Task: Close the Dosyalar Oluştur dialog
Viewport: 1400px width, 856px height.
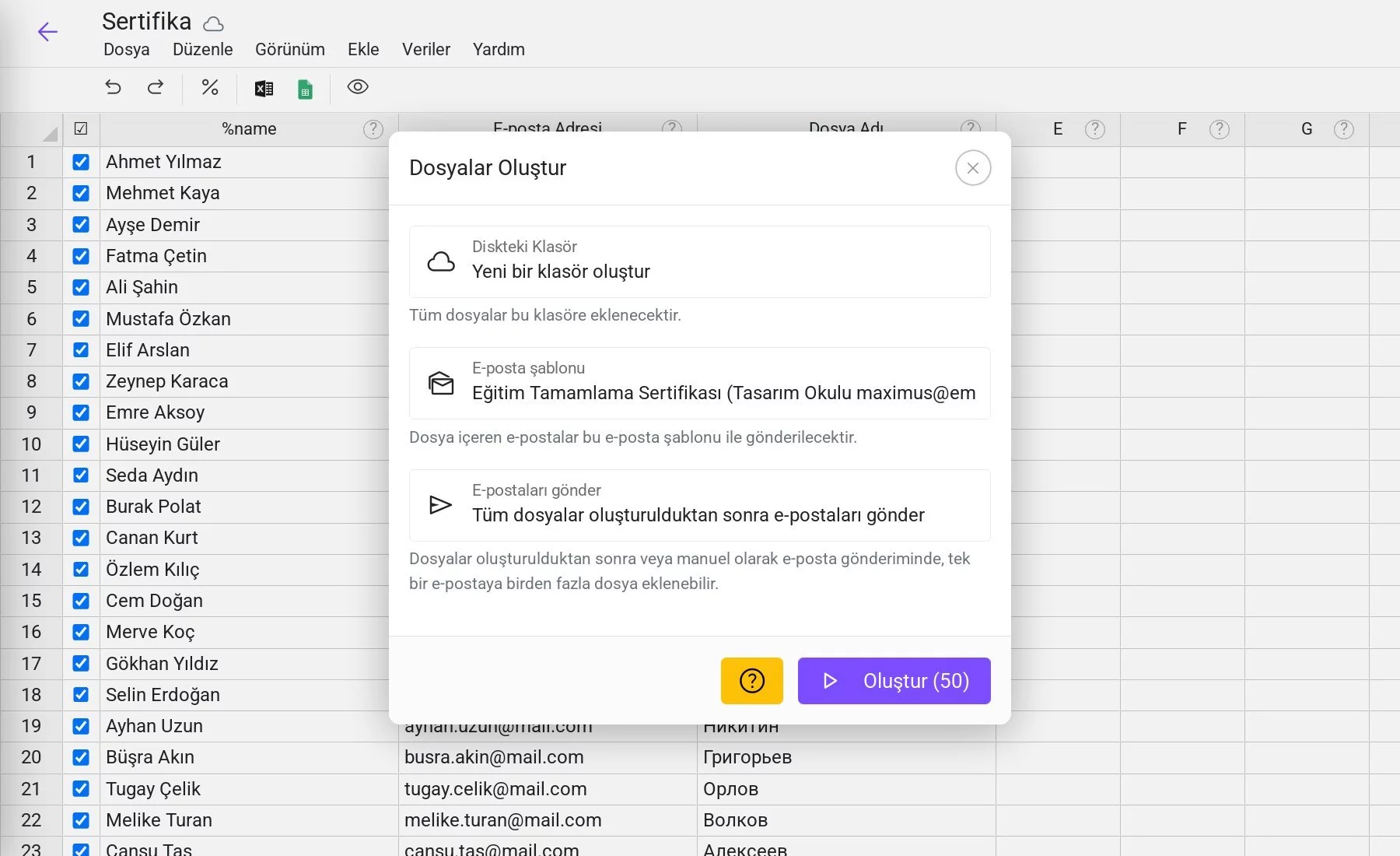Action: point(973,168)
